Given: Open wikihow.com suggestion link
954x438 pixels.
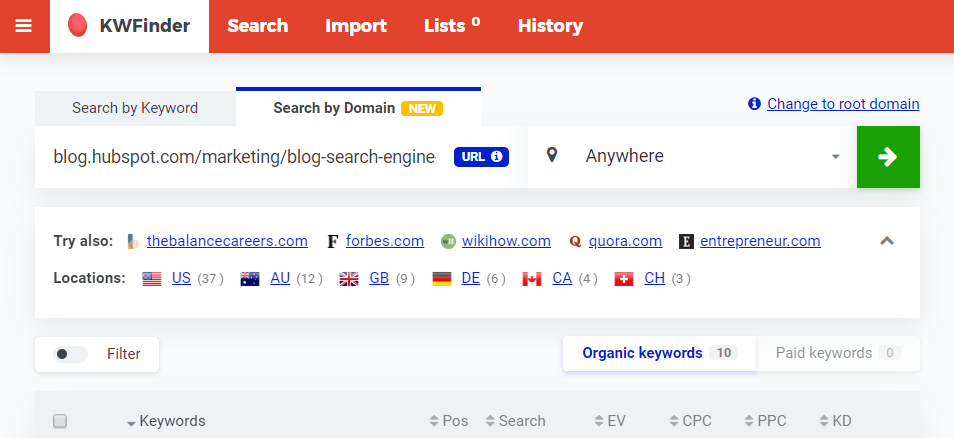Looking at the screenshot, I should tap(506, 241).
